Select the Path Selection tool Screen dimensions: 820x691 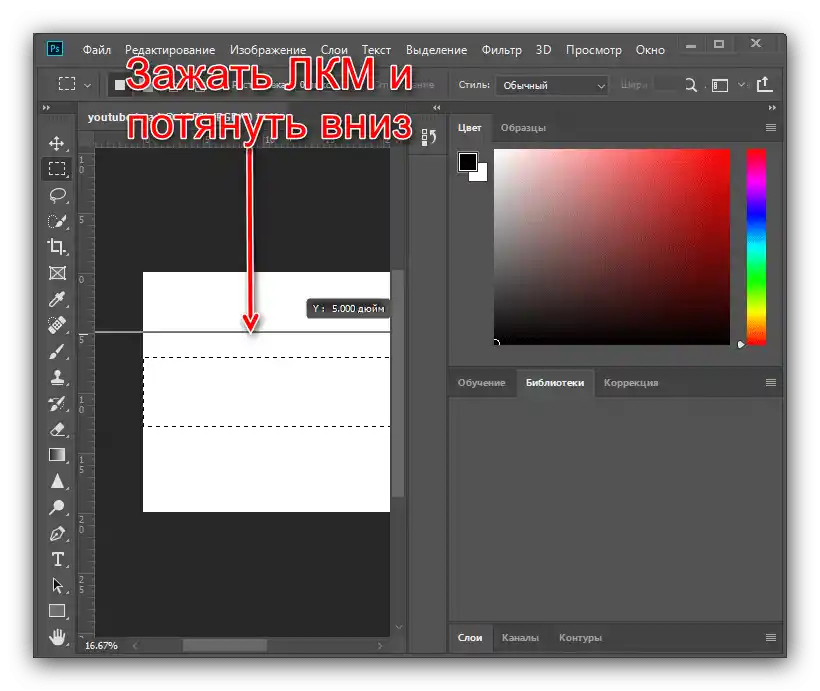58,585
